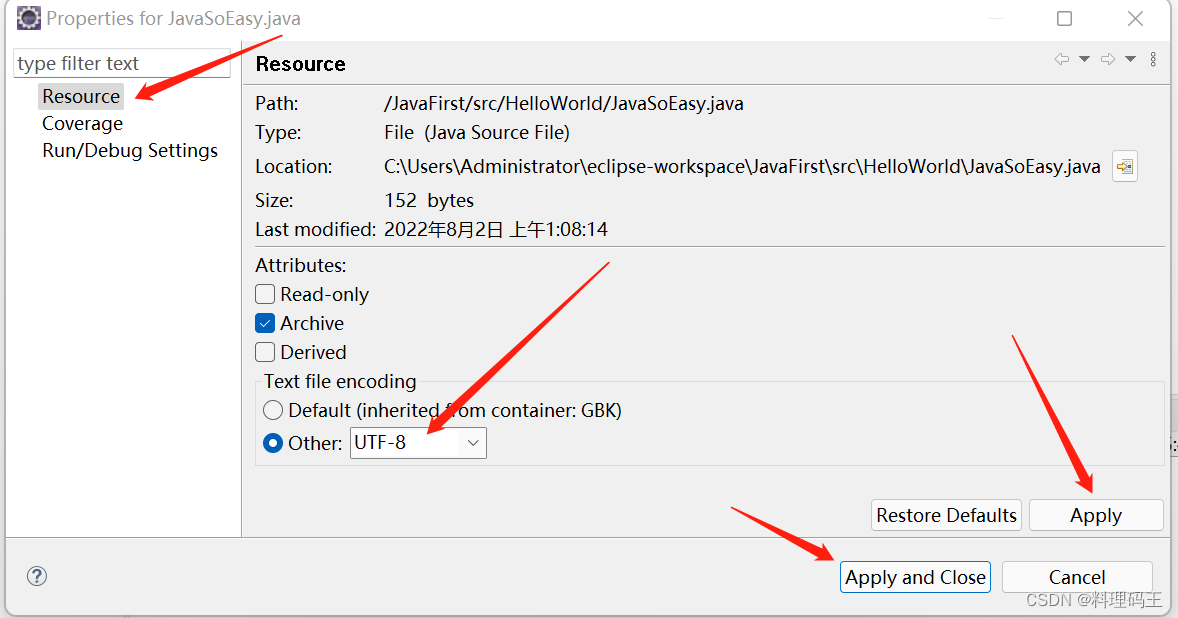This screenshot has width=1178, height=618.
Task: Close the Properties dialog with X
Action: click(1135, 18)
